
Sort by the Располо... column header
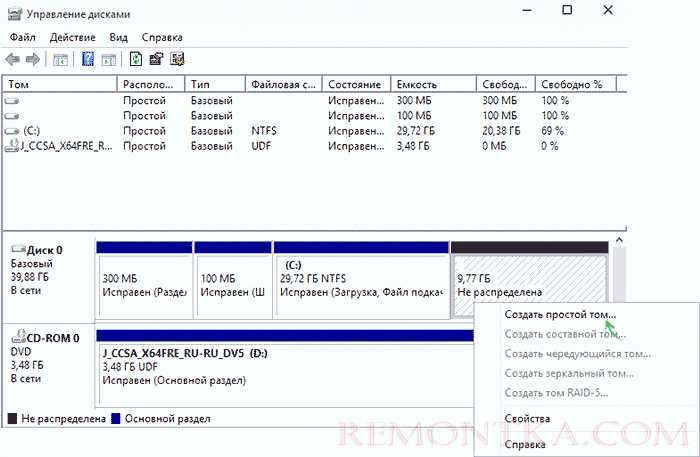[x=151, y=84]
